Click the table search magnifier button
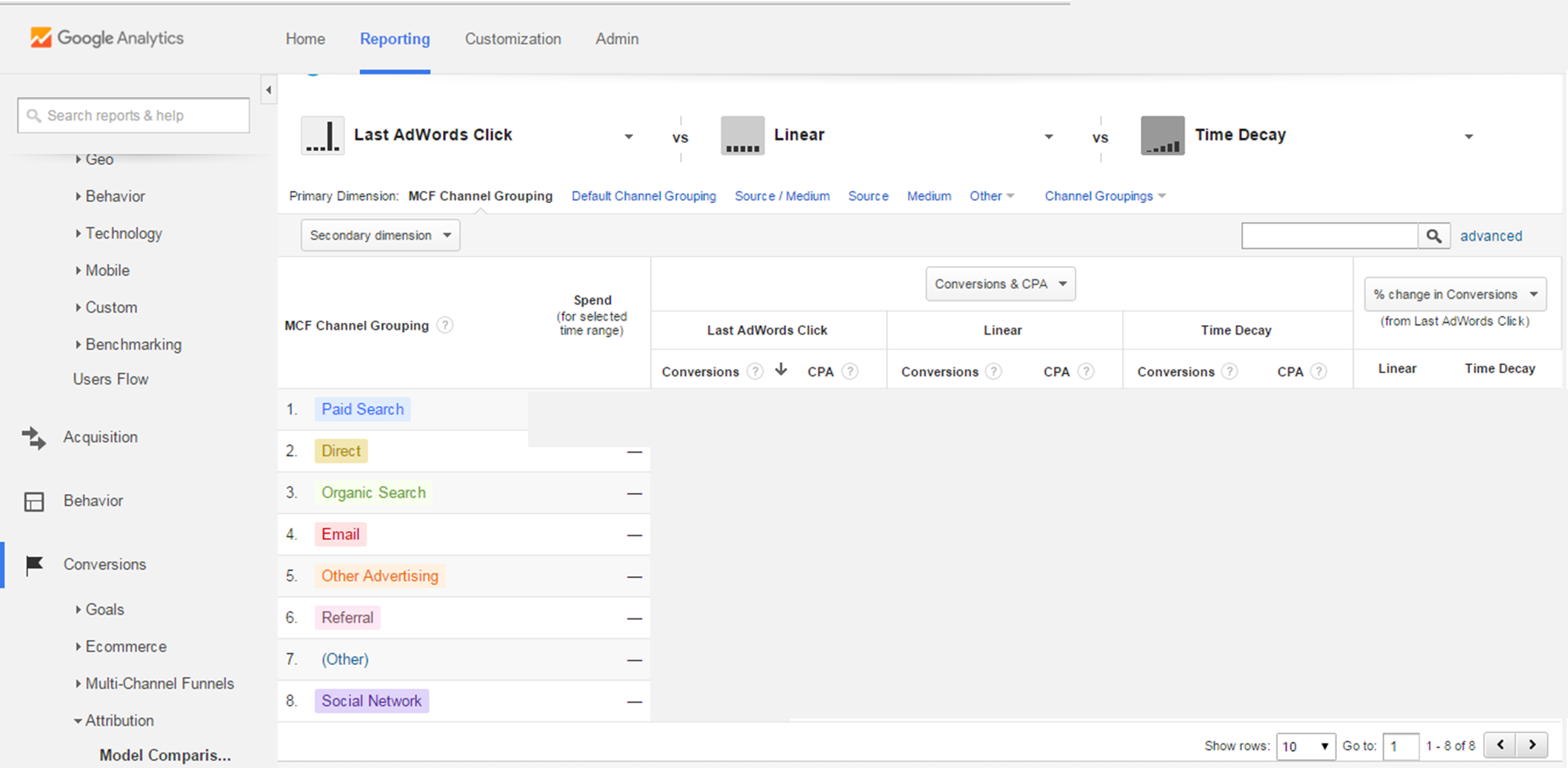1568x768 pixels. click(x=1434, y=236)
